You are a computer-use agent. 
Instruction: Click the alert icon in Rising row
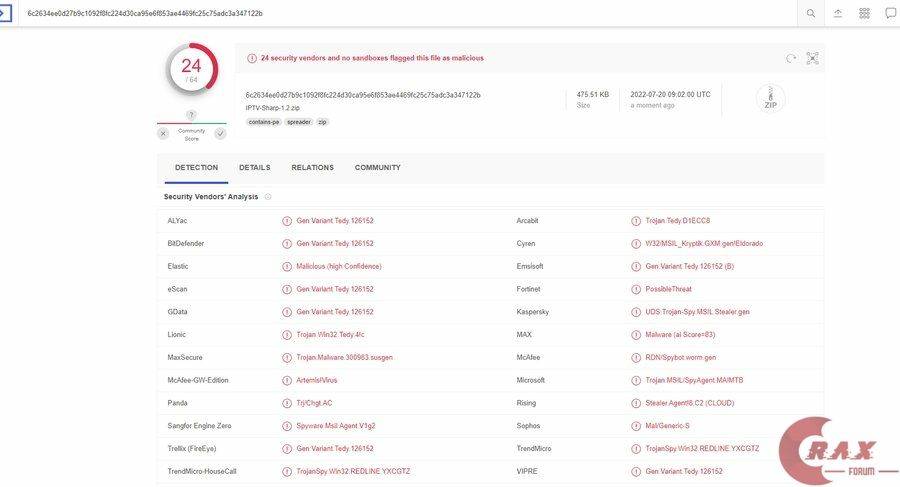click(x=636, y=403)
